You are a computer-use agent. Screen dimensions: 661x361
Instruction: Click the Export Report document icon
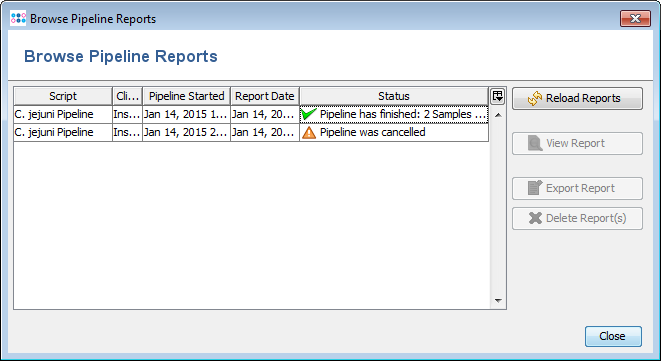pyautogui.click(x=535, y=188)
